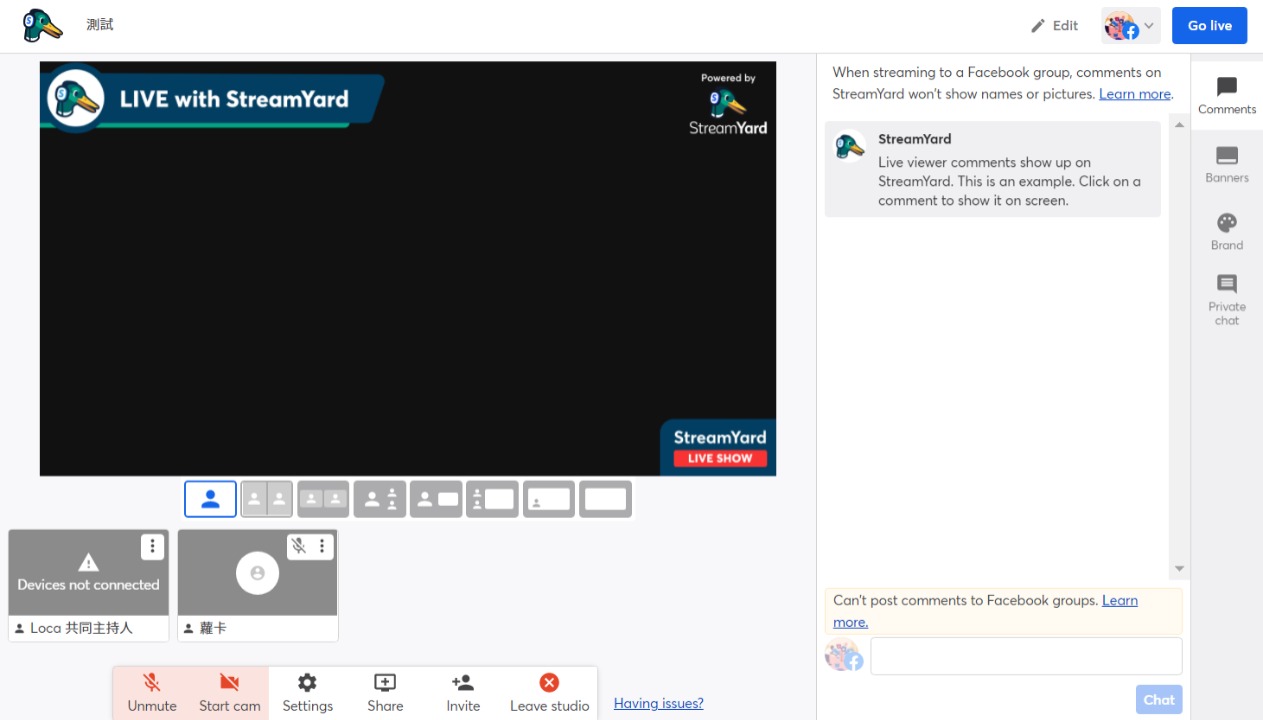Select the spotlight layout with small side guests
Viewport: 1263px width, 720px height.
[380, 499]
